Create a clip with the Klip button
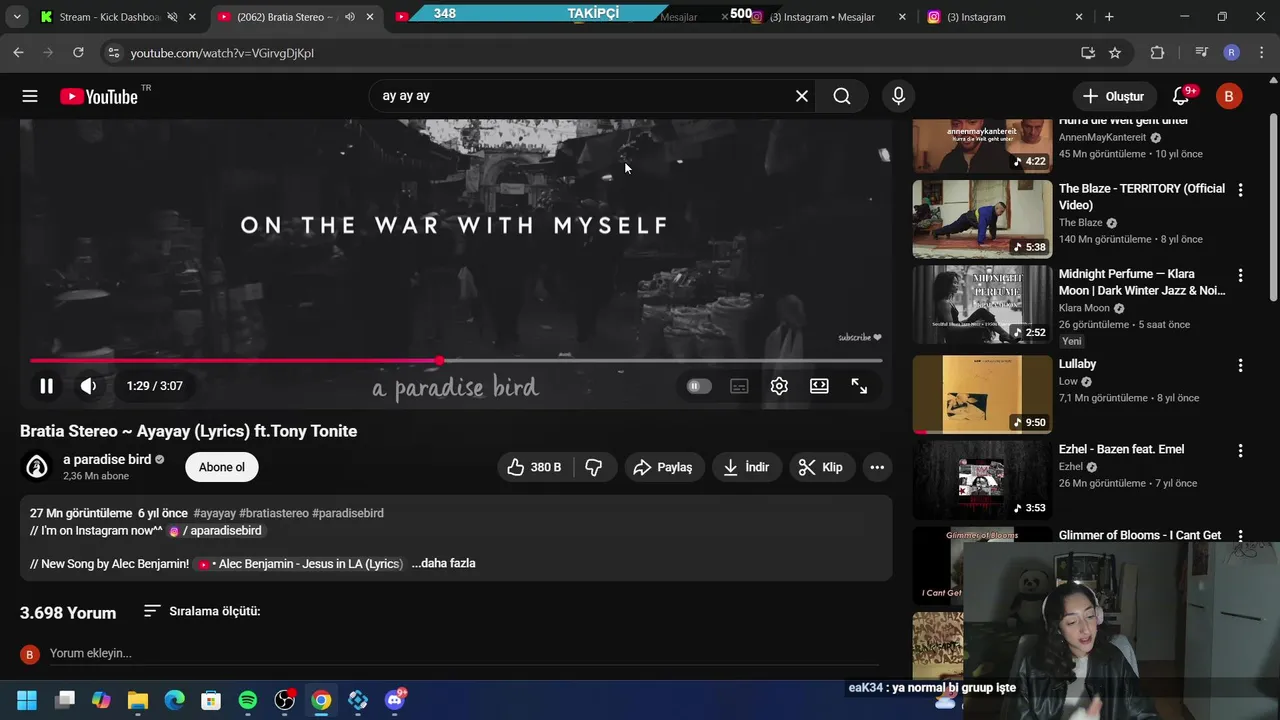The height and width of the screenshot is (720, 1280). [820, 467]
